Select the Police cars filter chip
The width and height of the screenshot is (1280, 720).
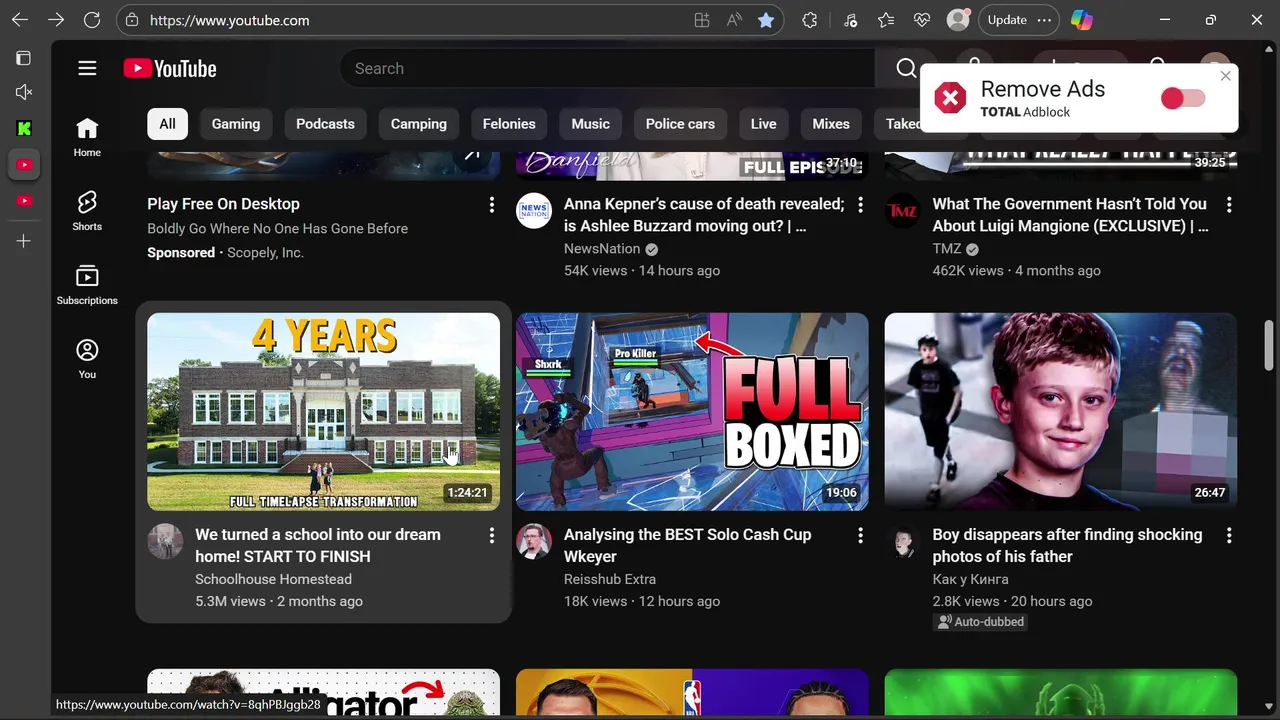pos(680,124)
